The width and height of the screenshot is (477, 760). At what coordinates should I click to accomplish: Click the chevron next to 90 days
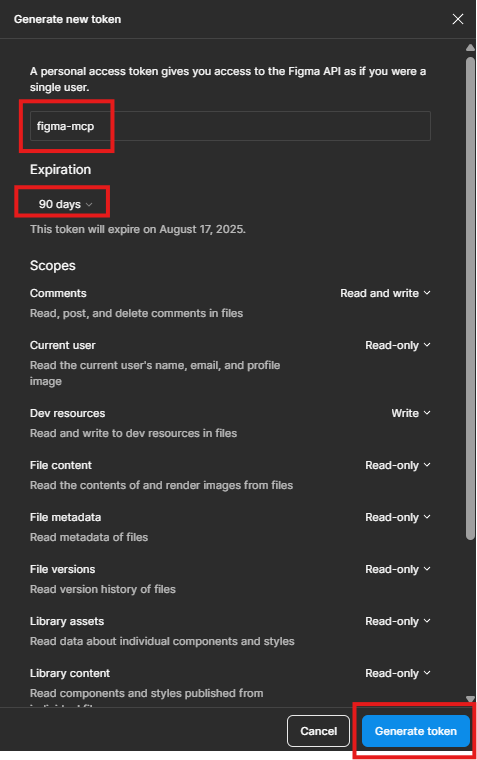89,205
